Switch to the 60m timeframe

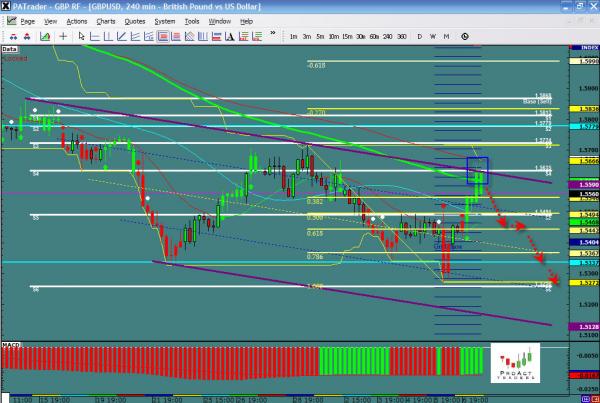click(x=373, y=36)
